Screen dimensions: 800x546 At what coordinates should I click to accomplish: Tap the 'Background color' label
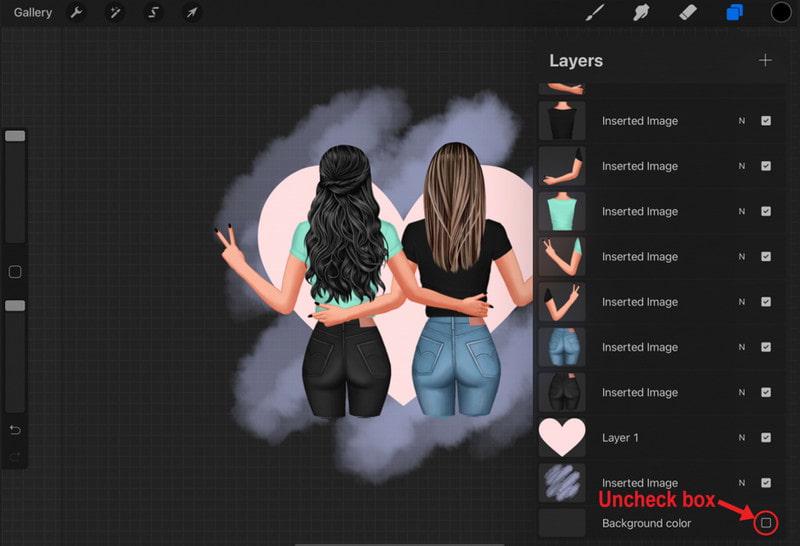pos(646,523)
